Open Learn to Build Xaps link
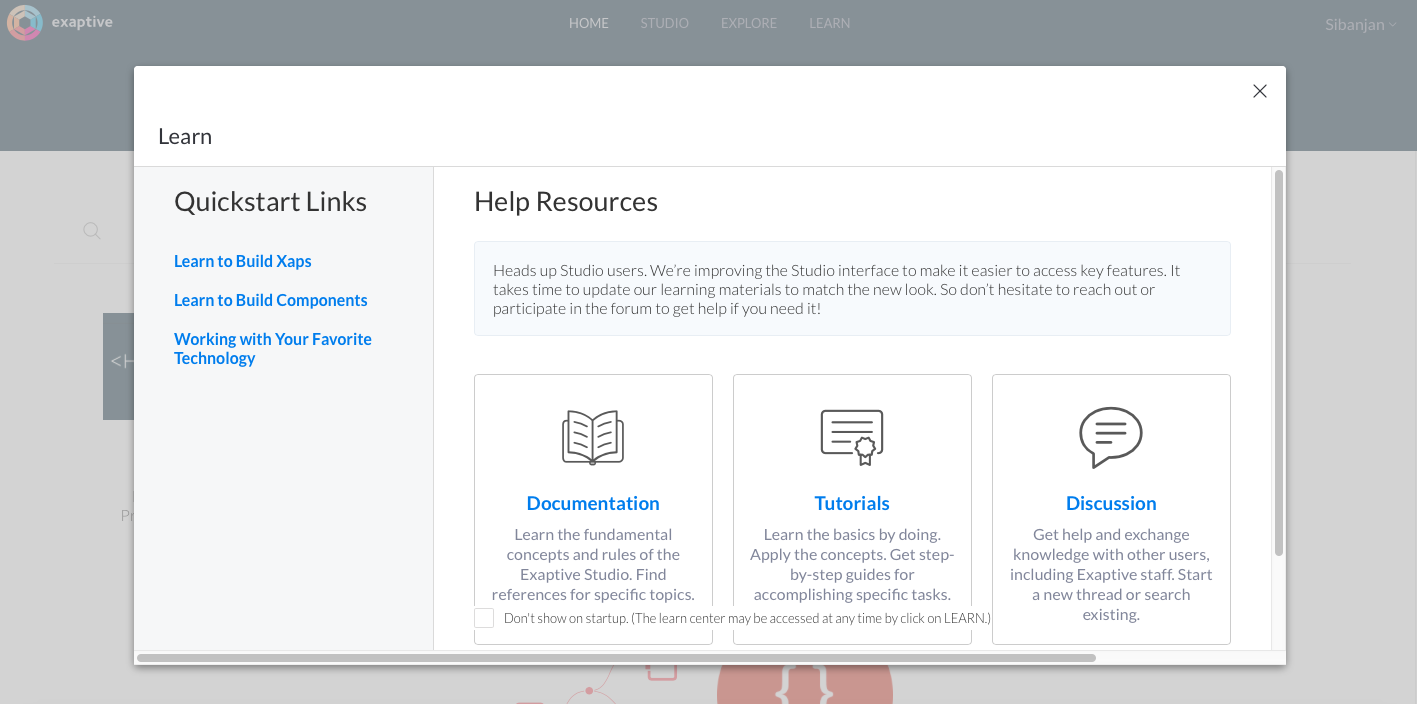The width and height of the screenshot is (1417, 704). (x=243, y=261)
